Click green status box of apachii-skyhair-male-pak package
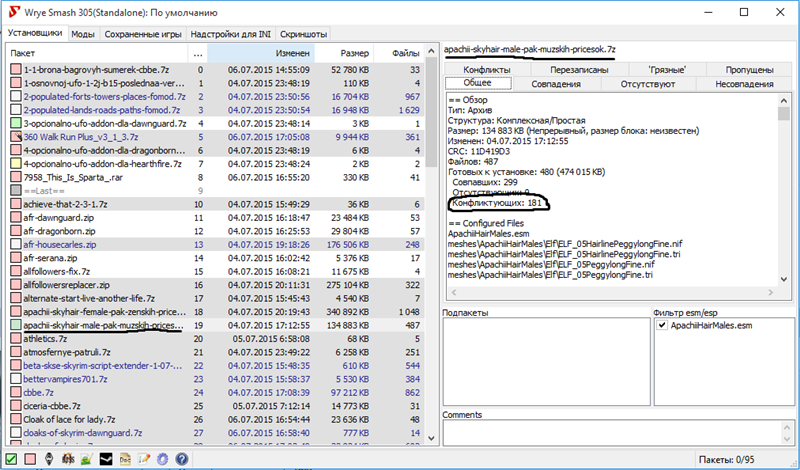800x470 pixels. pyautogui.click(x=16, y=325)
